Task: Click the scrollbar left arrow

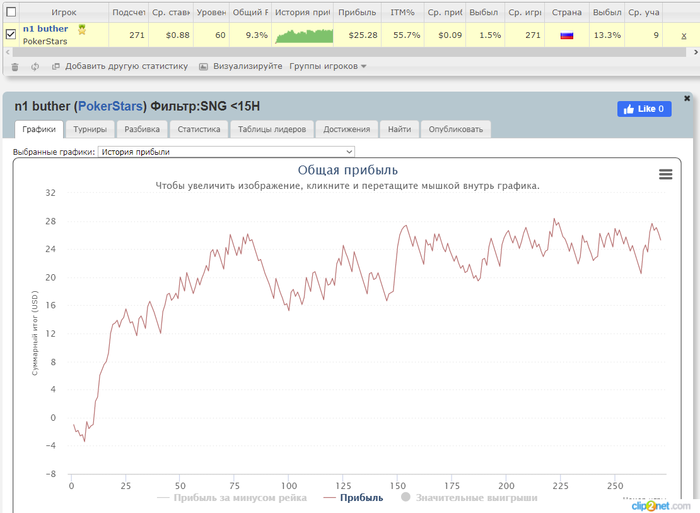Action: click(8, 52)
